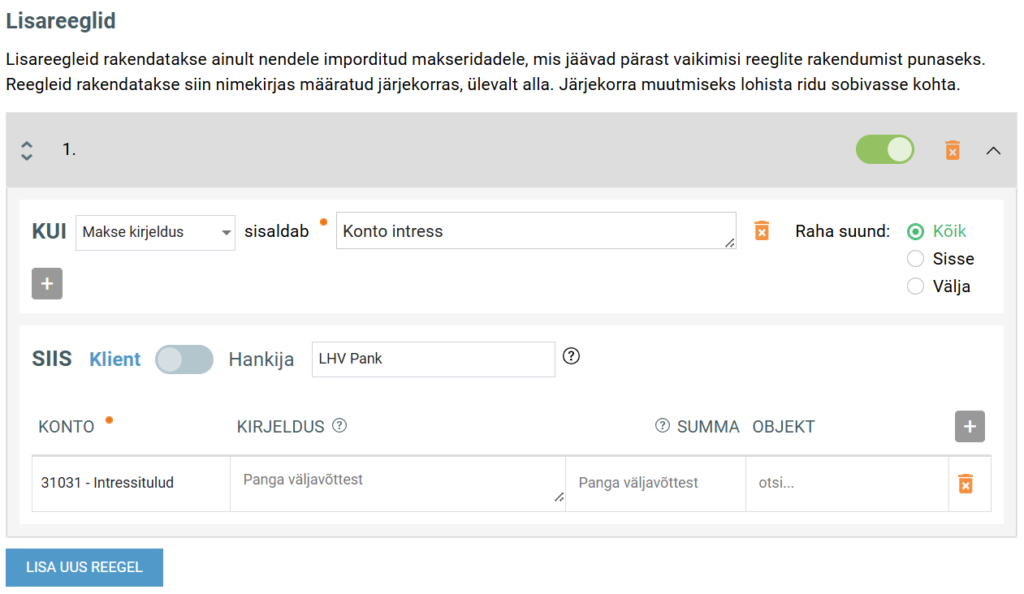This screenshot has width=1024, height=594.
Task: Click the 'Konto intress' text field
Action: [535, 231]
